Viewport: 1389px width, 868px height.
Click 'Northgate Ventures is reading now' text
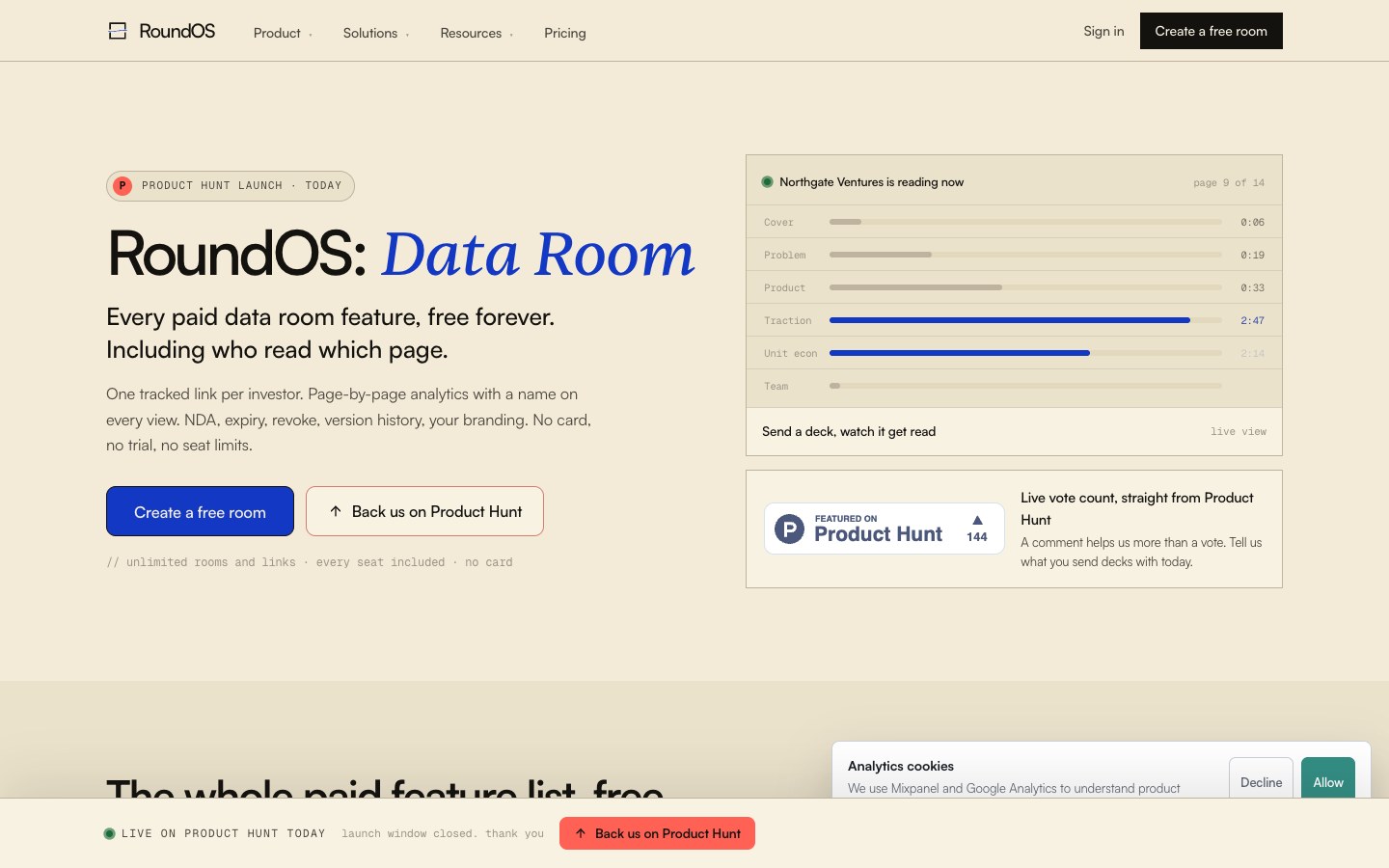point(872,181)
